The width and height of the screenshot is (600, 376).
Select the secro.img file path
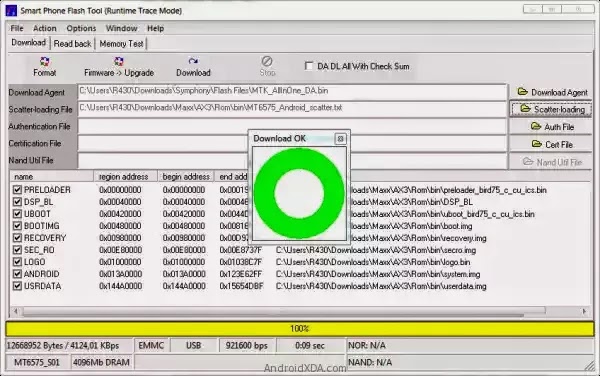point(376,250)
